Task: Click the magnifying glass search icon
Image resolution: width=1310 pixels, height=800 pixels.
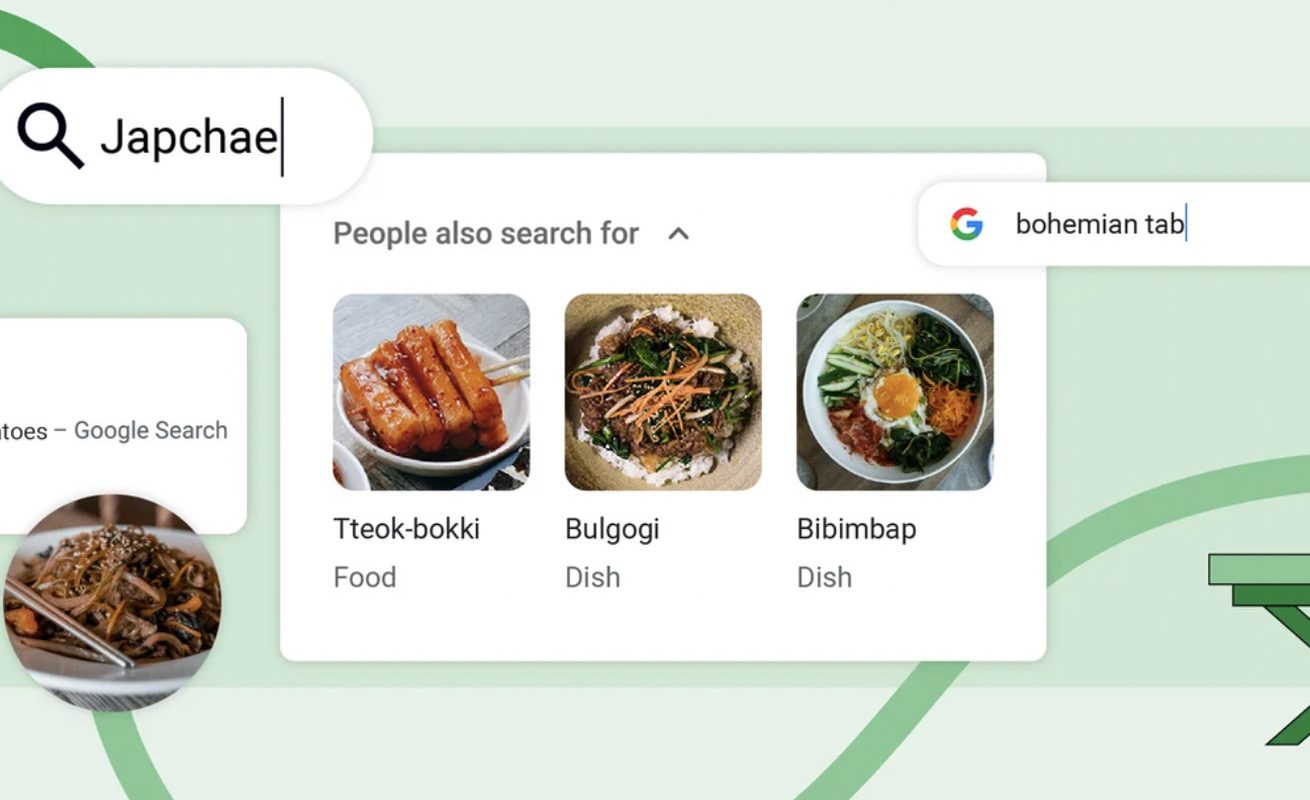Action: click(50, 136)
